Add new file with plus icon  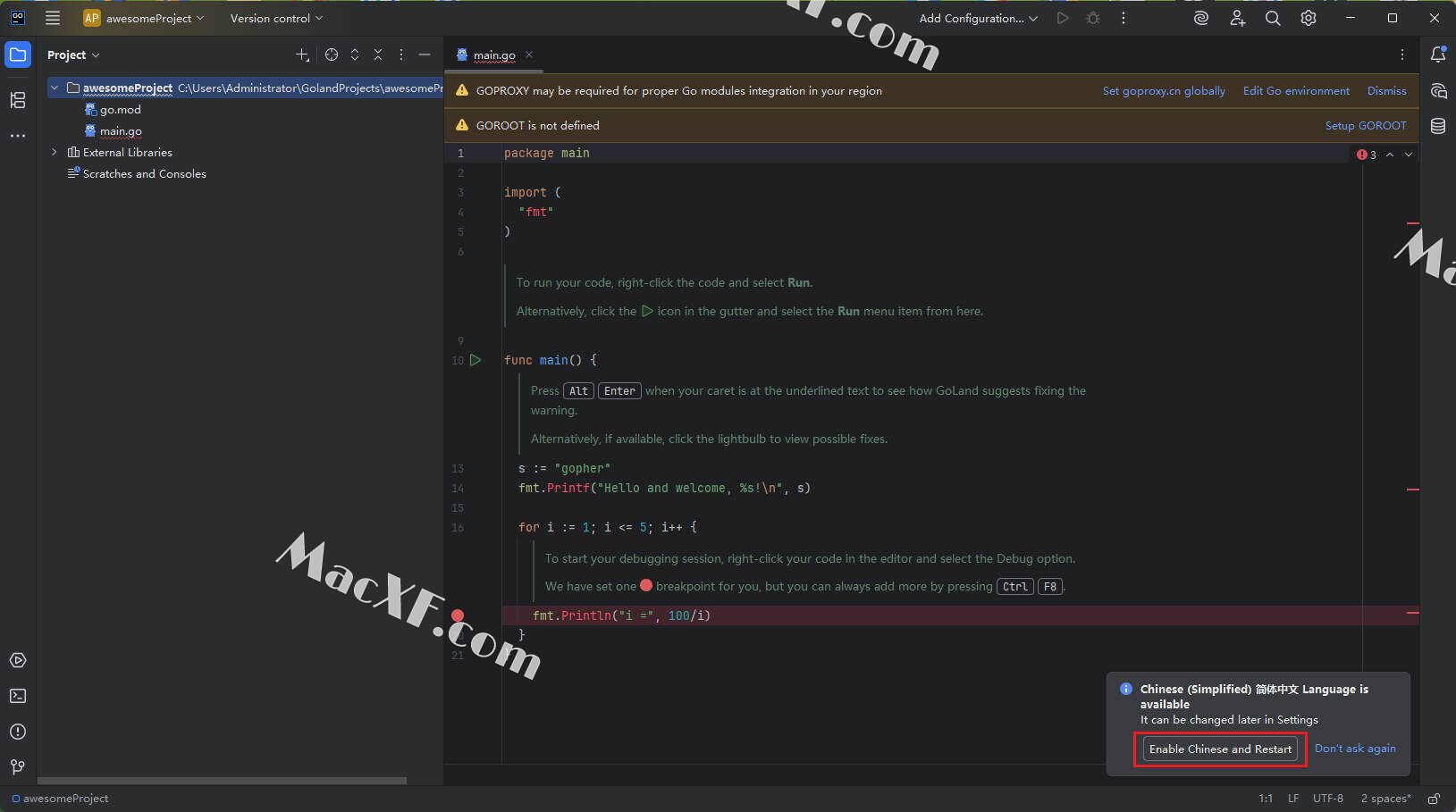[x=302, y=54]
